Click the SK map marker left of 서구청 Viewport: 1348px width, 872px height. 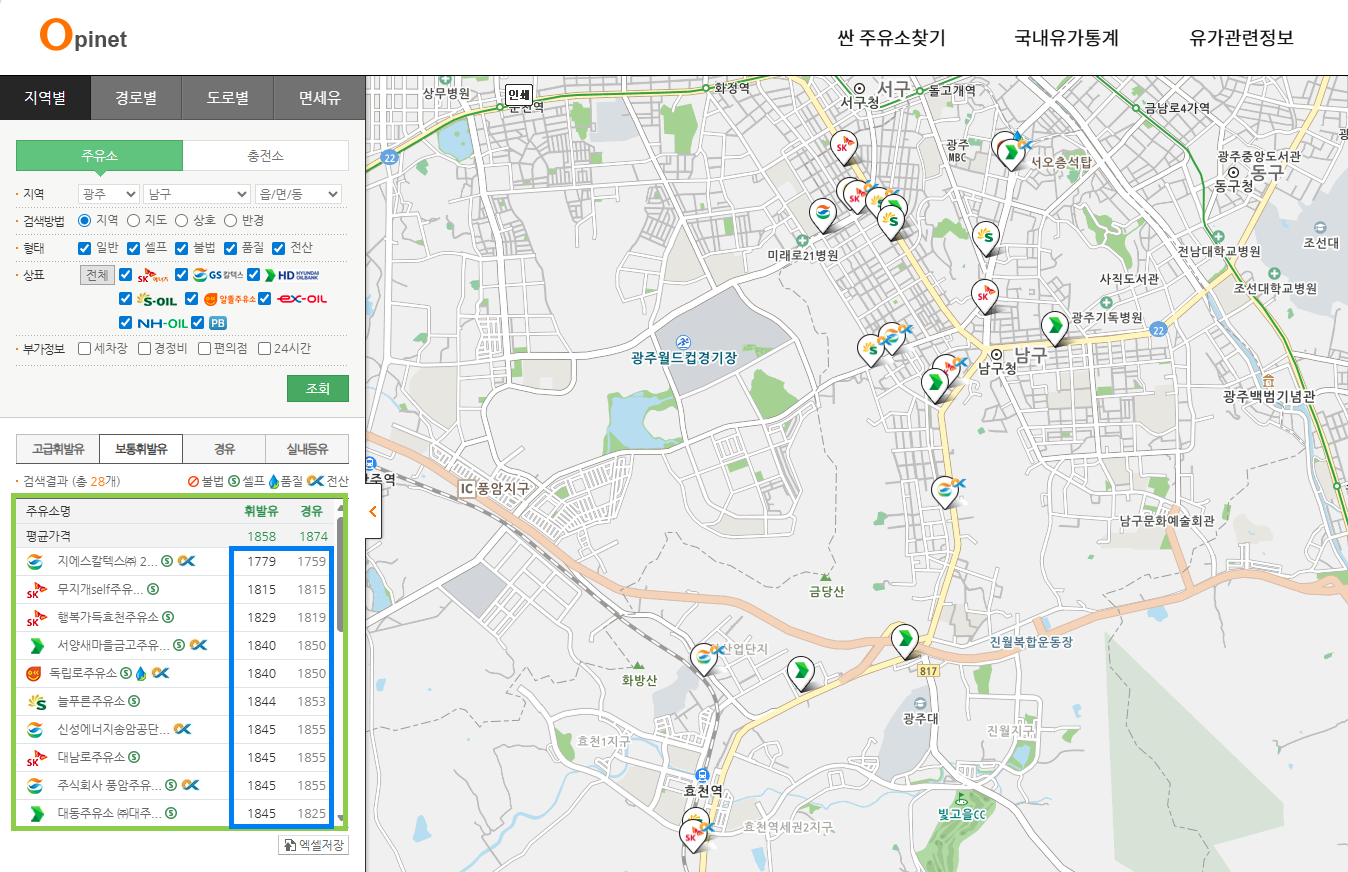(x=843, y=146)
